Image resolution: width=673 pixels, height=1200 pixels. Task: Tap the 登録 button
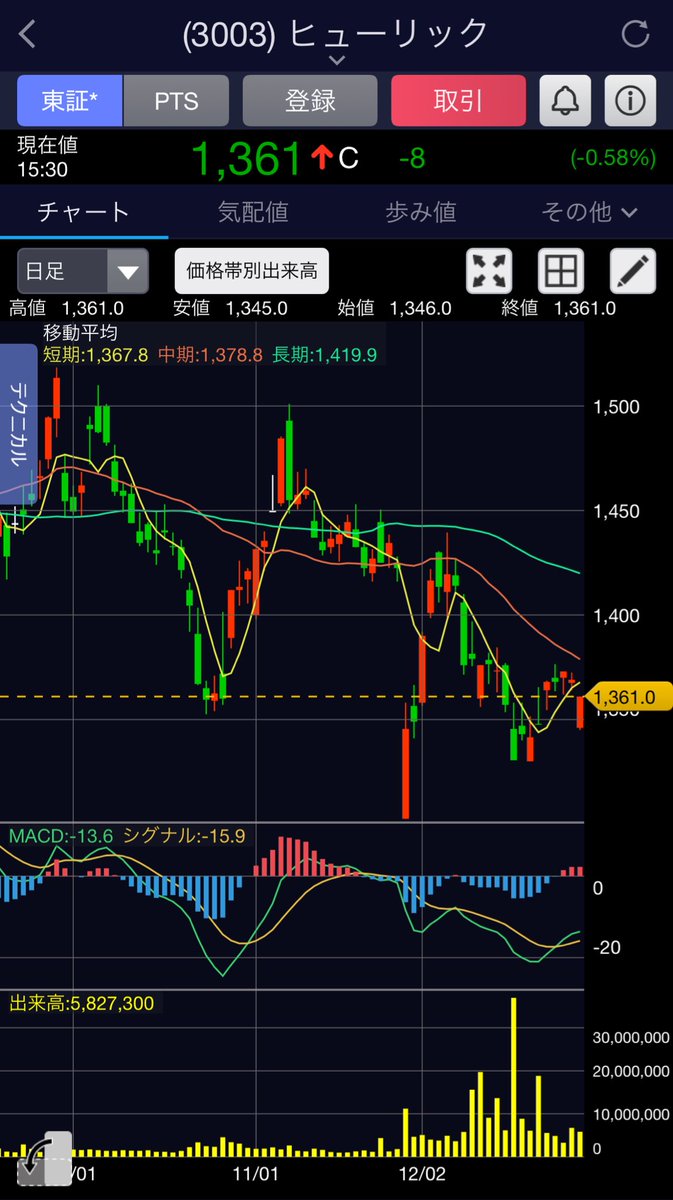(x=310, y=101)
